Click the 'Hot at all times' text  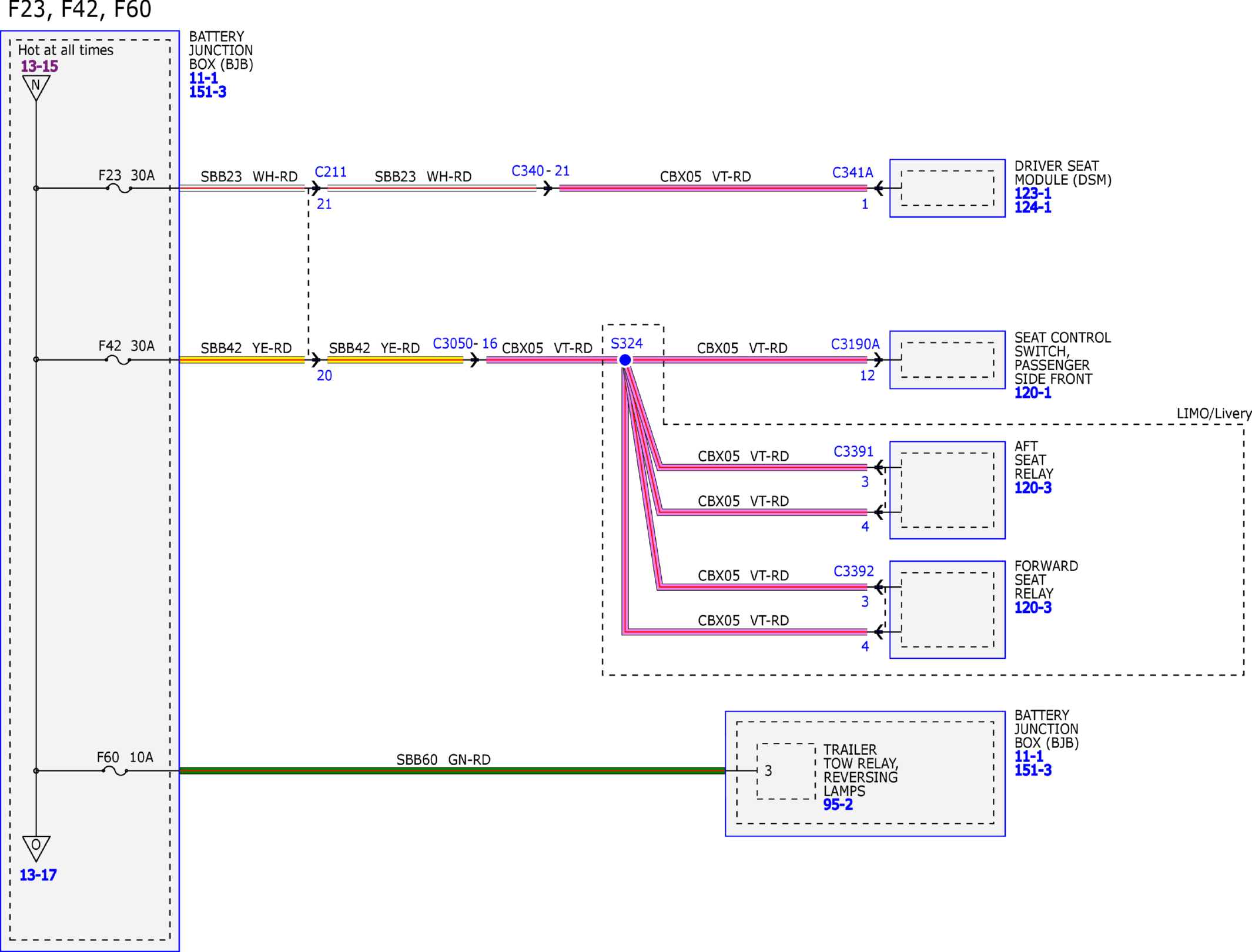[66, 50]
